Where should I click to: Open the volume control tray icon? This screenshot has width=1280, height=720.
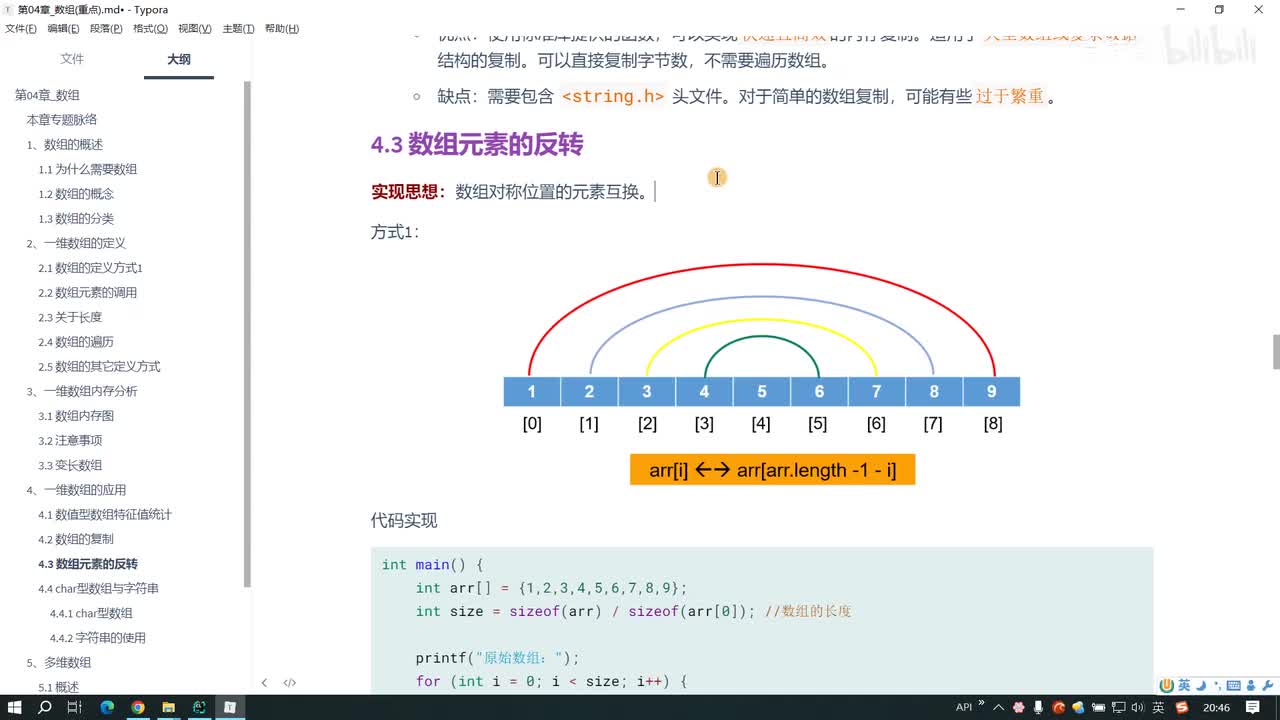point(1138,707)
